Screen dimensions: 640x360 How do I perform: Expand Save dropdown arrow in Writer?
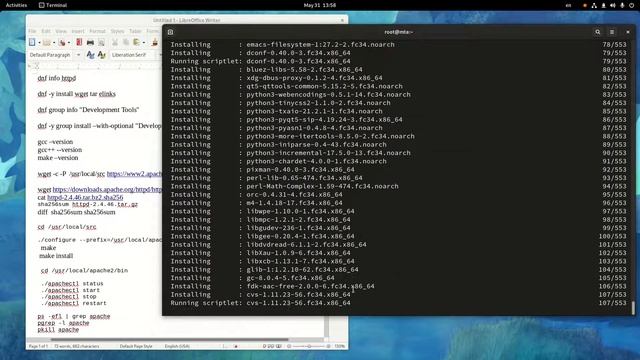tap(69, 42)
